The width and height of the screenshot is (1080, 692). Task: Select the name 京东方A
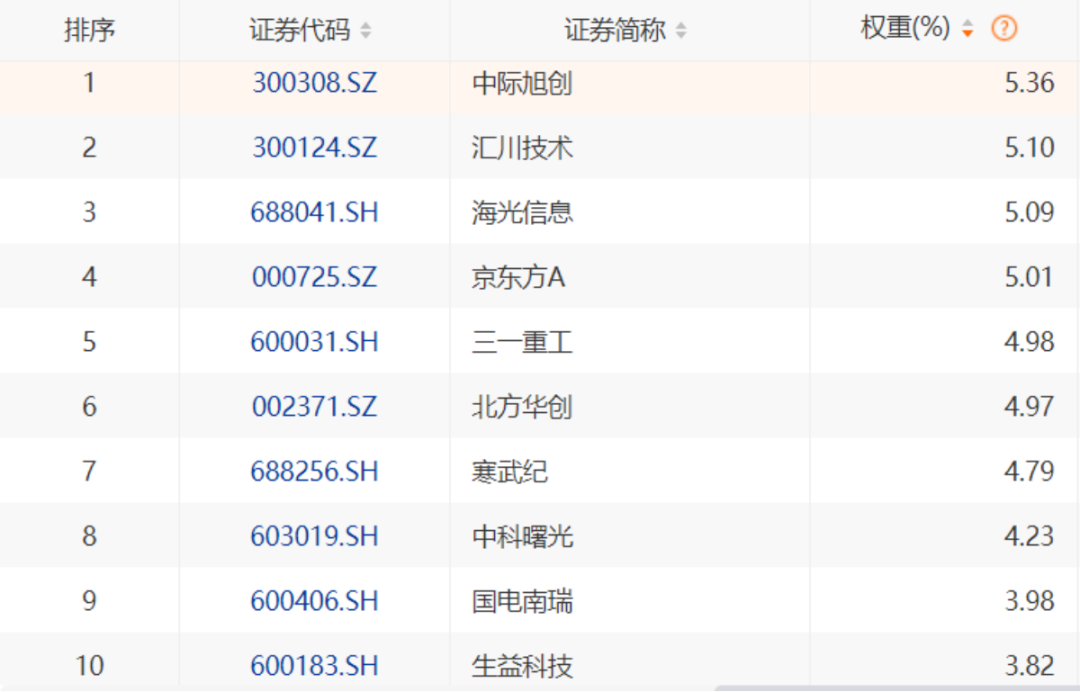tap(519, 278)
